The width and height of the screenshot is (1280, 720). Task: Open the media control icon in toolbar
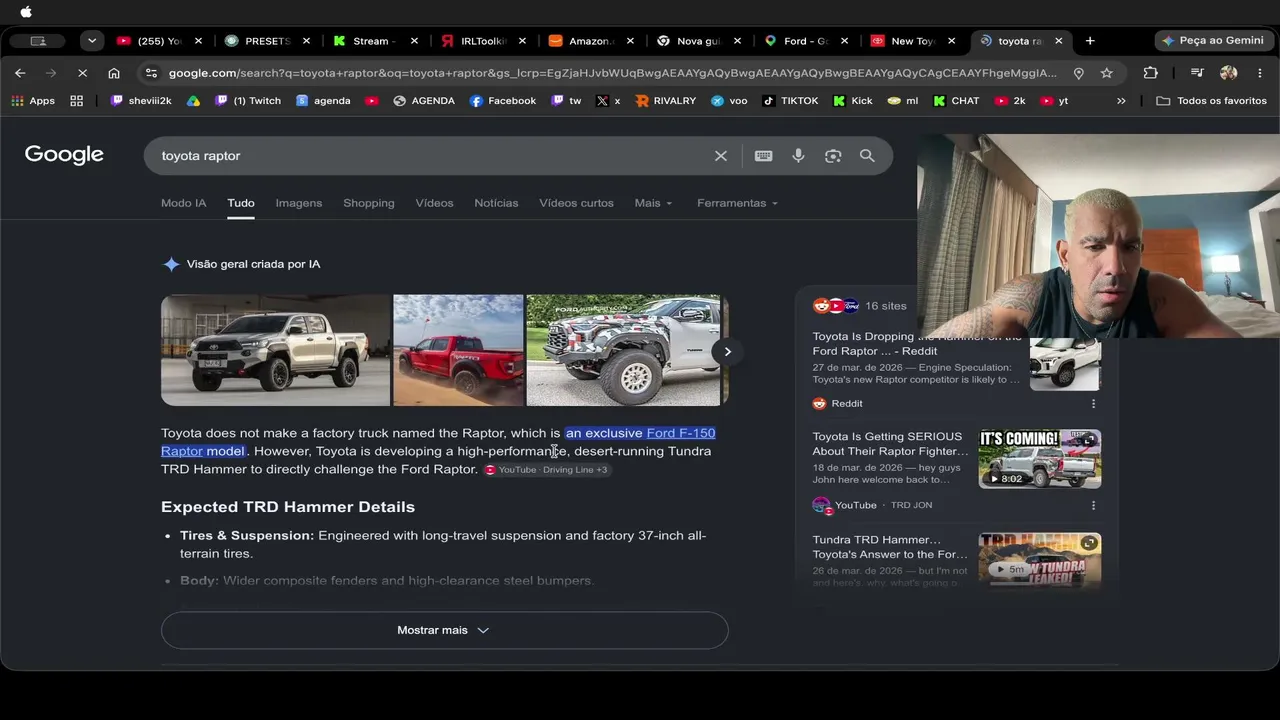[x=1196, y=73]
